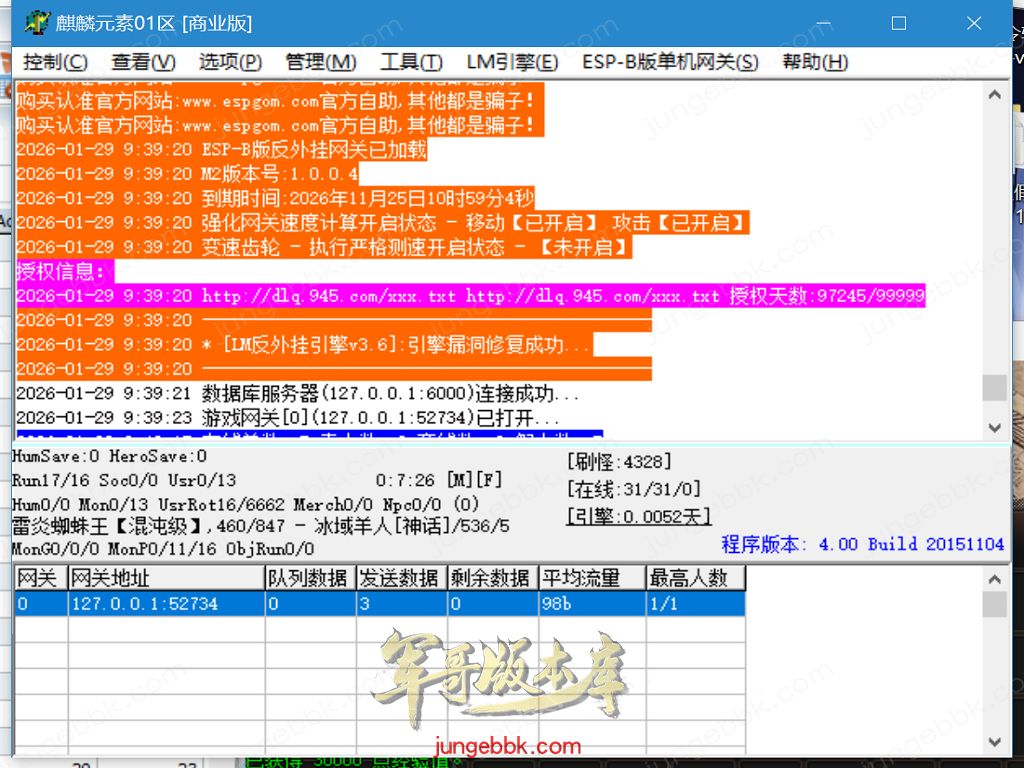Open the 选项(P) menu
Image resolution: width=1024 pixels, height=768 pixels.
click(230, 62)
